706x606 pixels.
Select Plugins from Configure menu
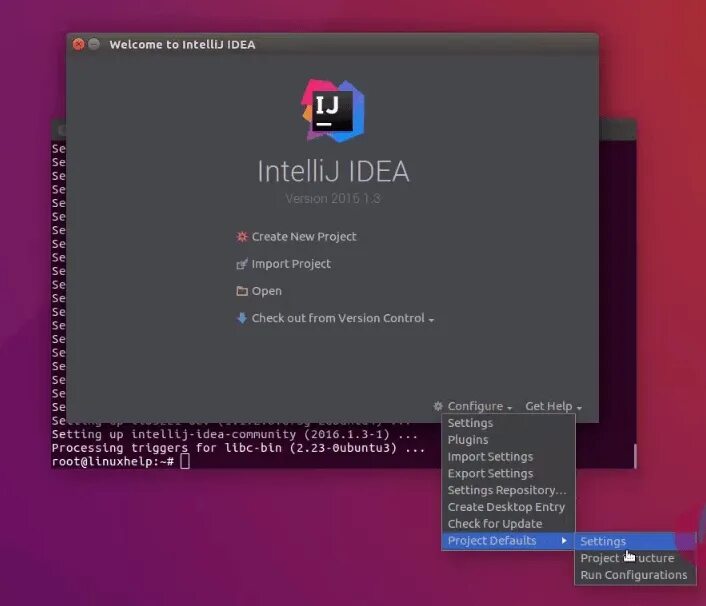pos(508,440)
